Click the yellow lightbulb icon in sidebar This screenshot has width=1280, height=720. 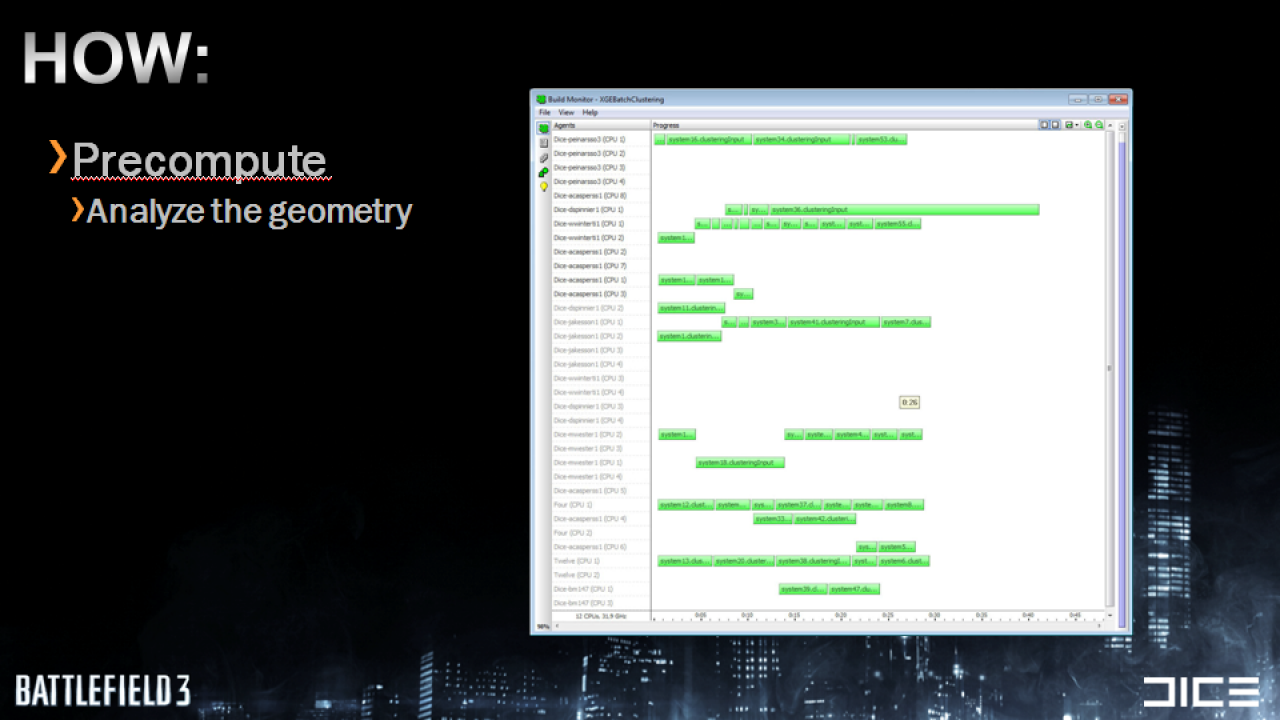[543, 187]
